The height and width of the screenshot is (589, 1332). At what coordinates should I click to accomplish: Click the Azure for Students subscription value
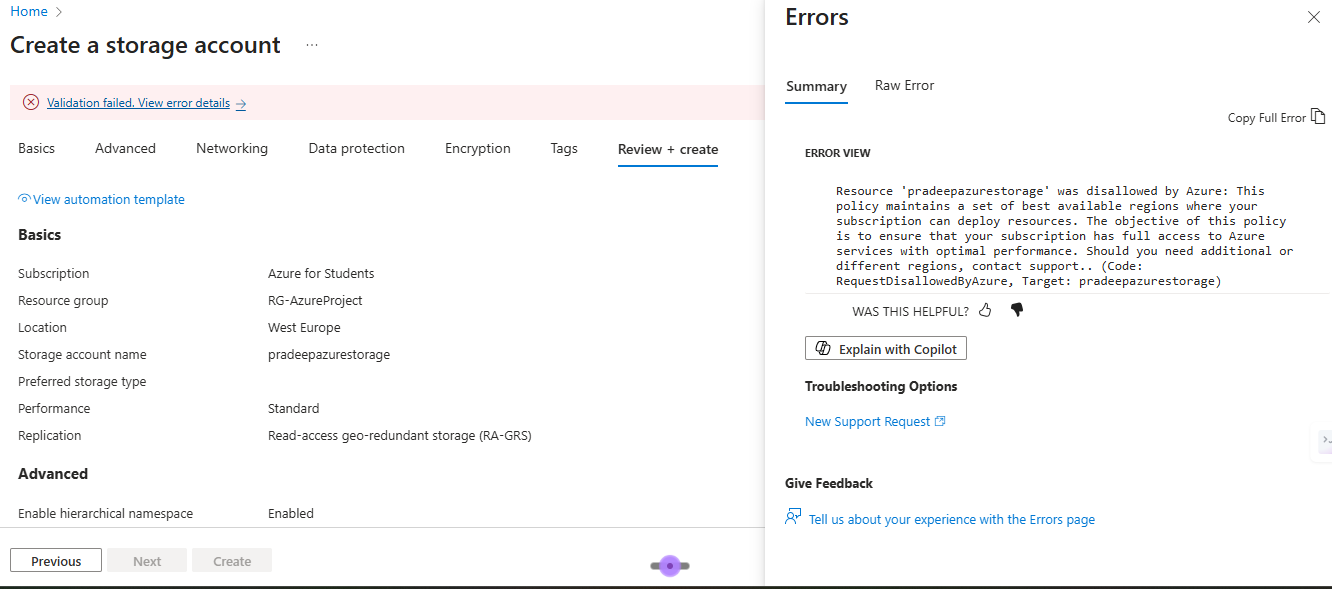(321, 273)
